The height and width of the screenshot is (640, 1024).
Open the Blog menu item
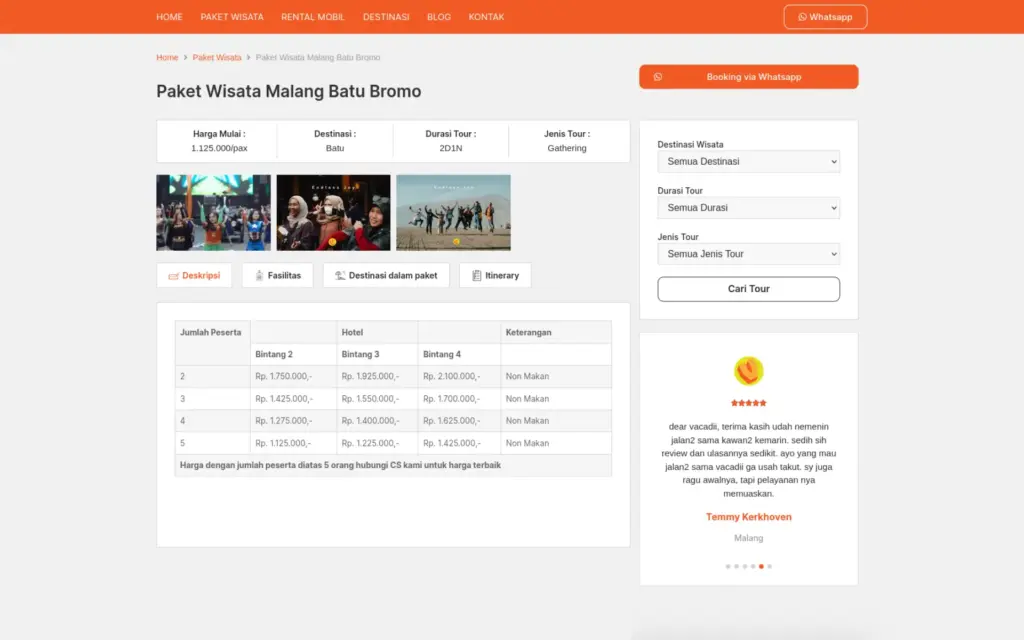pos(439,17)
